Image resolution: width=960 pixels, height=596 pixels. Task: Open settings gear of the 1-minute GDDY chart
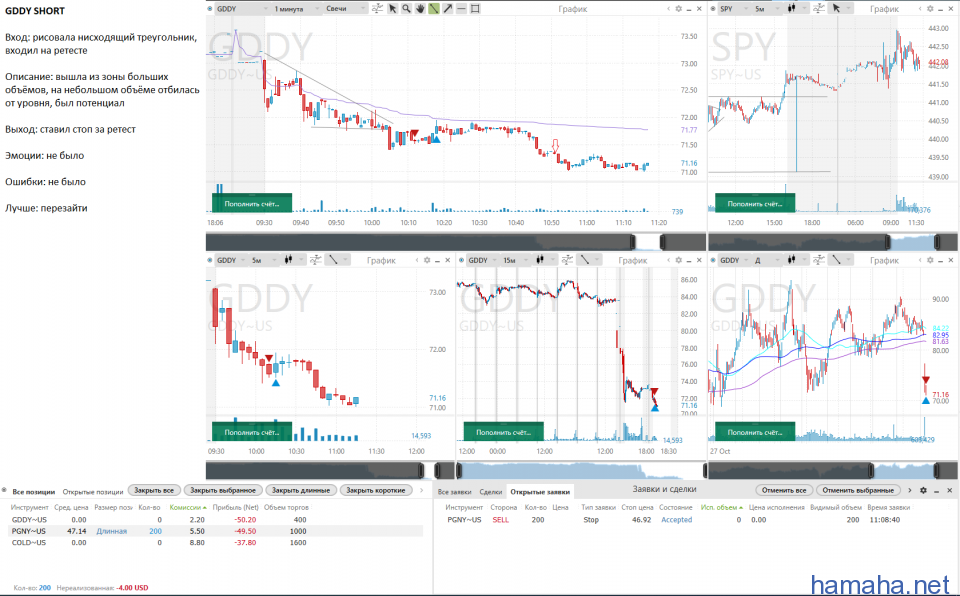coord(678,9)
